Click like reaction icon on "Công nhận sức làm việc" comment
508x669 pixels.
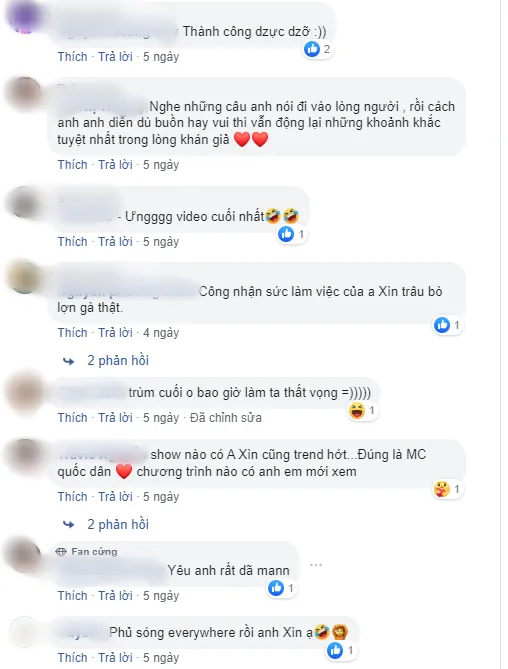click(x=442, y=325)
